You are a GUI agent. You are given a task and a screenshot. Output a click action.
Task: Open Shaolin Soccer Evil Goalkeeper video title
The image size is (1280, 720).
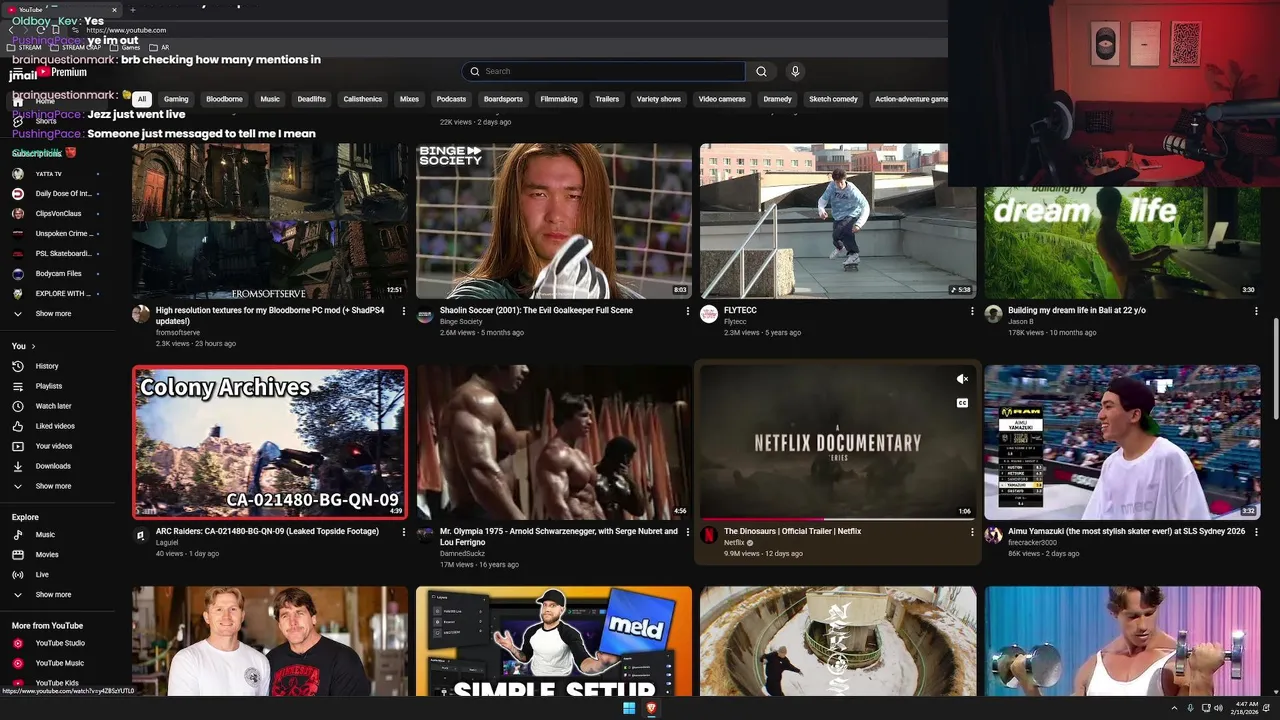tap(536, 311)
